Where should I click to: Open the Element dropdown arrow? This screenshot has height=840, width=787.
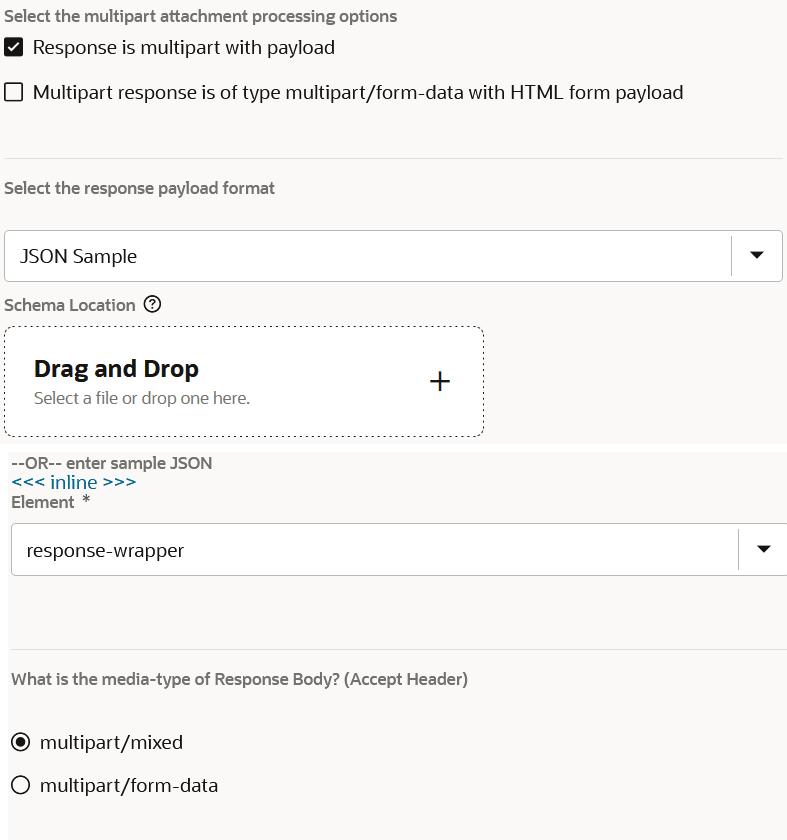click(x=764, y=549)
